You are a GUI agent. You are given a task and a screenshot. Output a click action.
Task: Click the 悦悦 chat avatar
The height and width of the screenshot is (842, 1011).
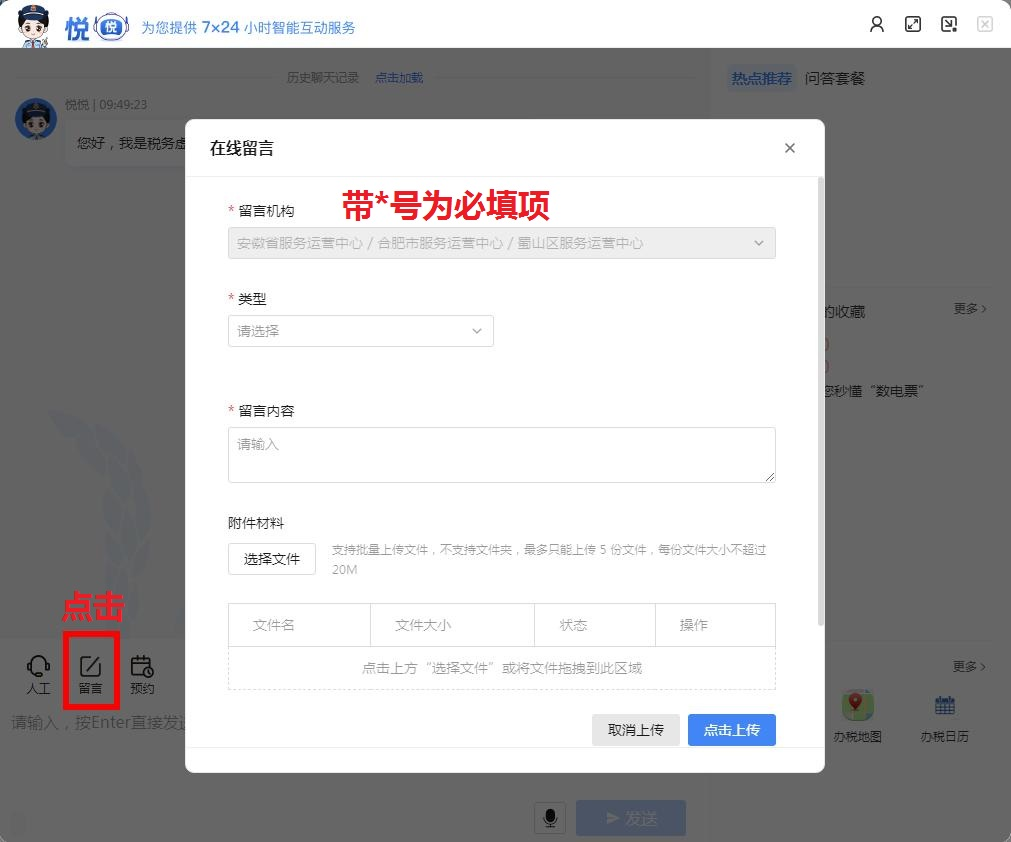36,119
